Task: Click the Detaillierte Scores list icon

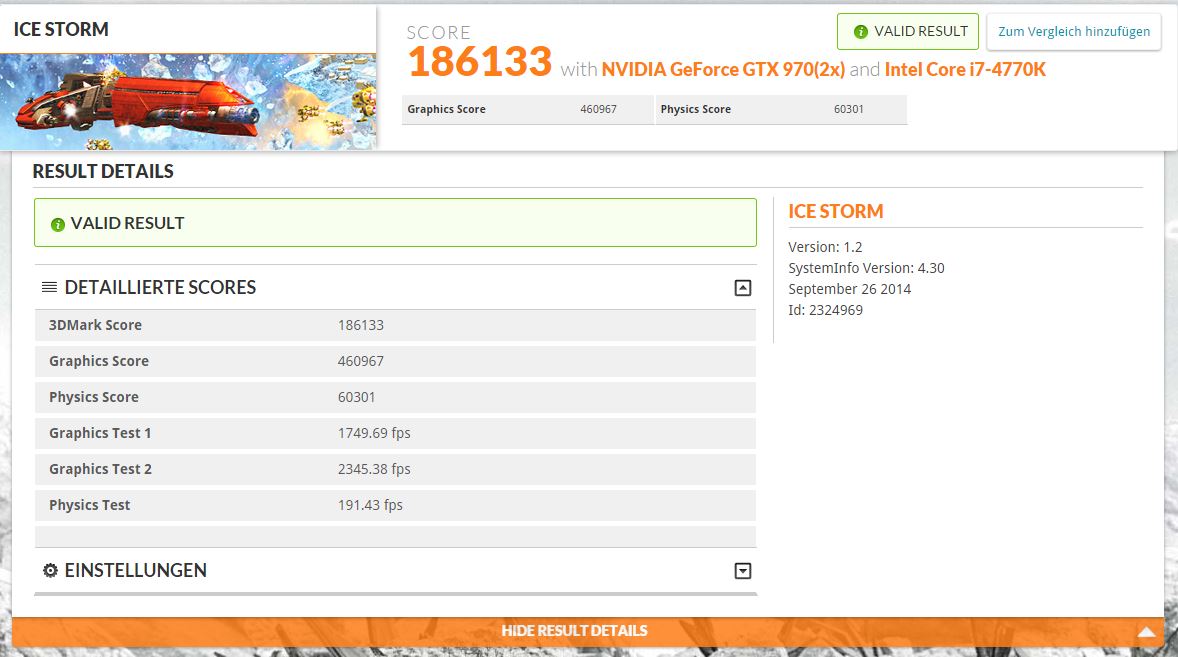Action: click(50, 287)
